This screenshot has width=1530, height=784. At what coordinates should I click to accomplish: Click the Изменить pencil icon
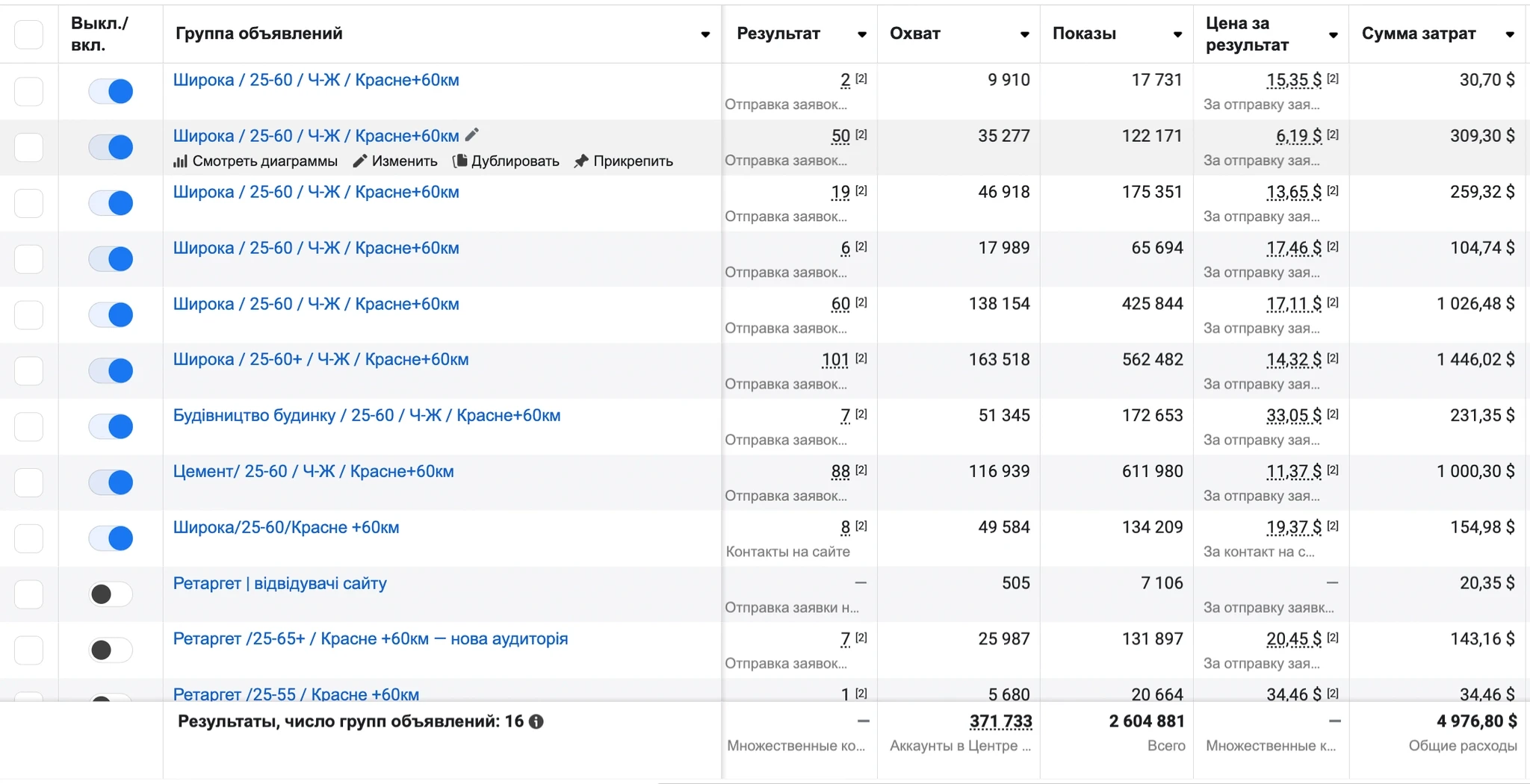359,161
